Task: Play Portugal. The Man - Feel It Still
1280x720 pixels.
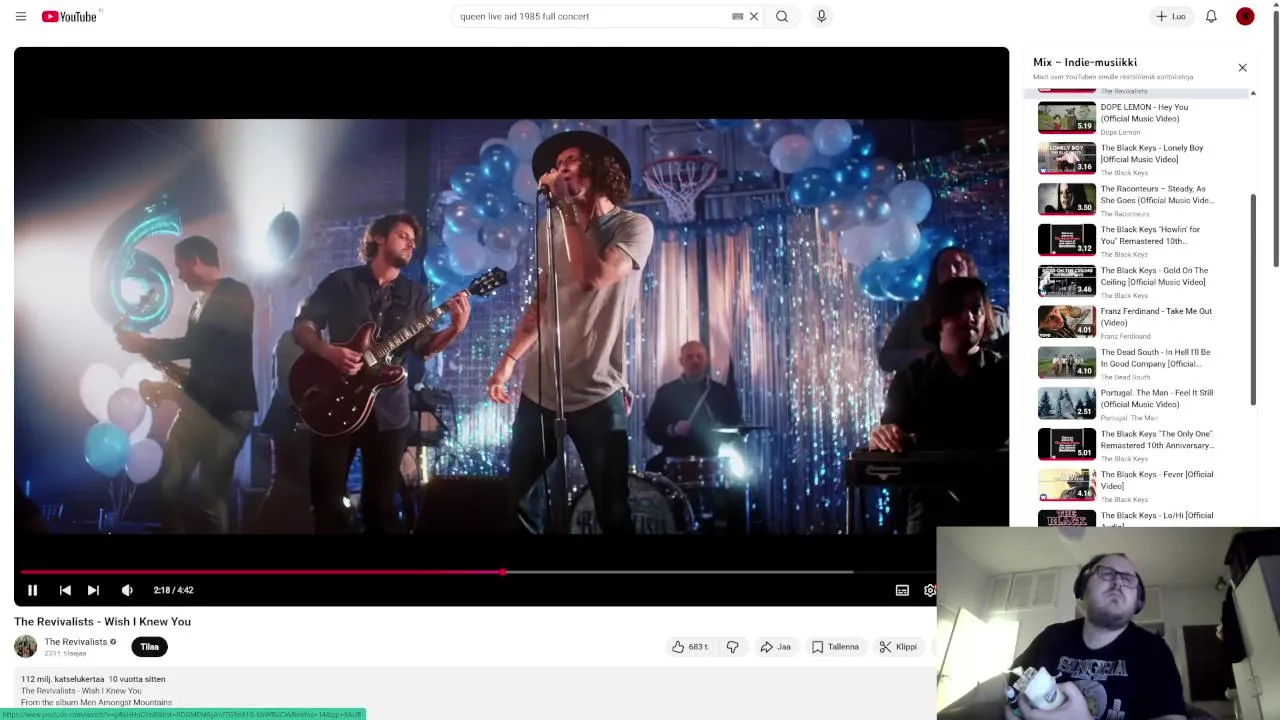Action: [x=1157, y=398]
